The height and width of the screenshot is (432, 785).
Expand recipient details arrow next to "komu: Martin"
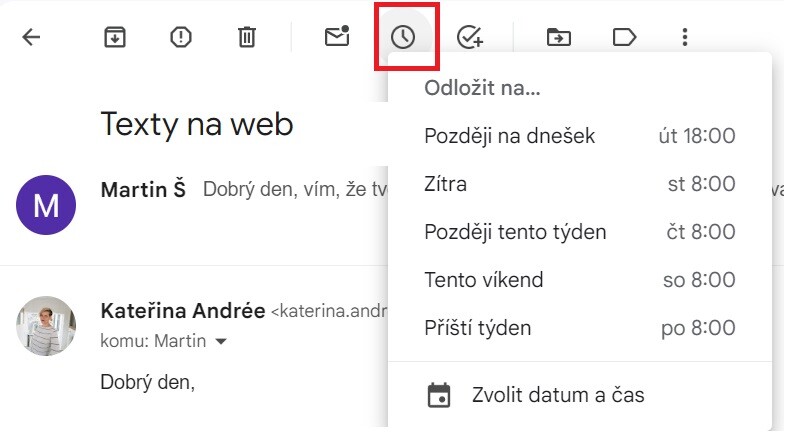[221, 342]
